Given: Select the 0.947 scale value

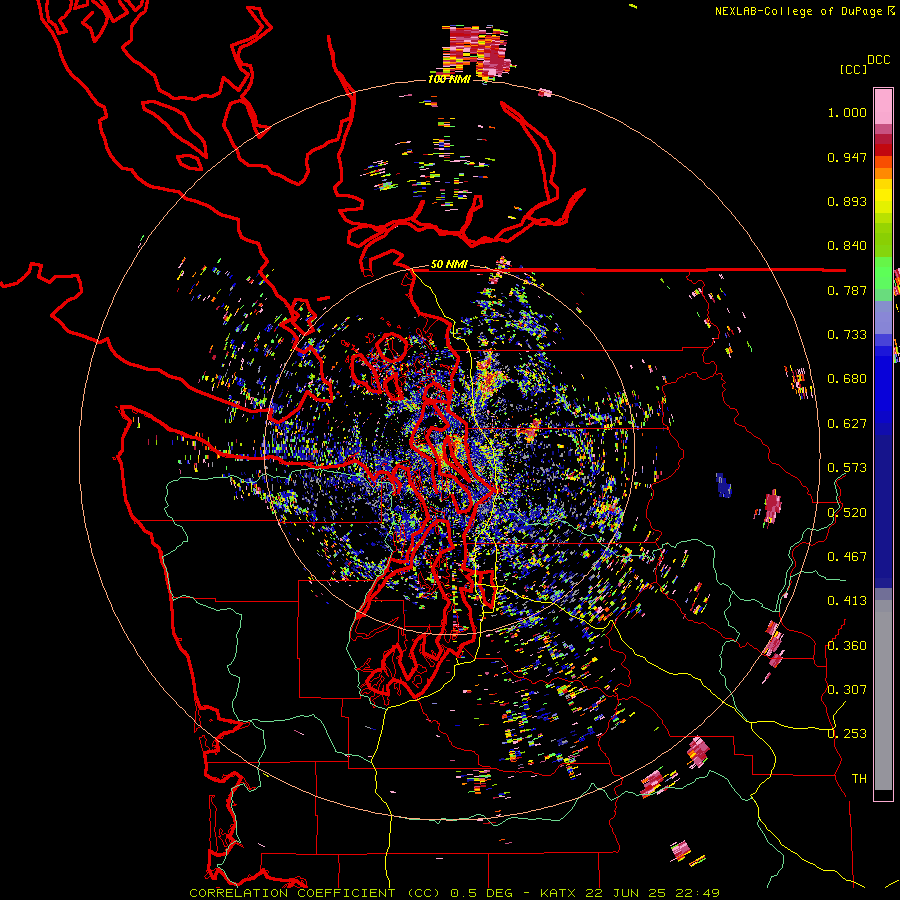Looking at the screenshot, I should coord(847,157).
